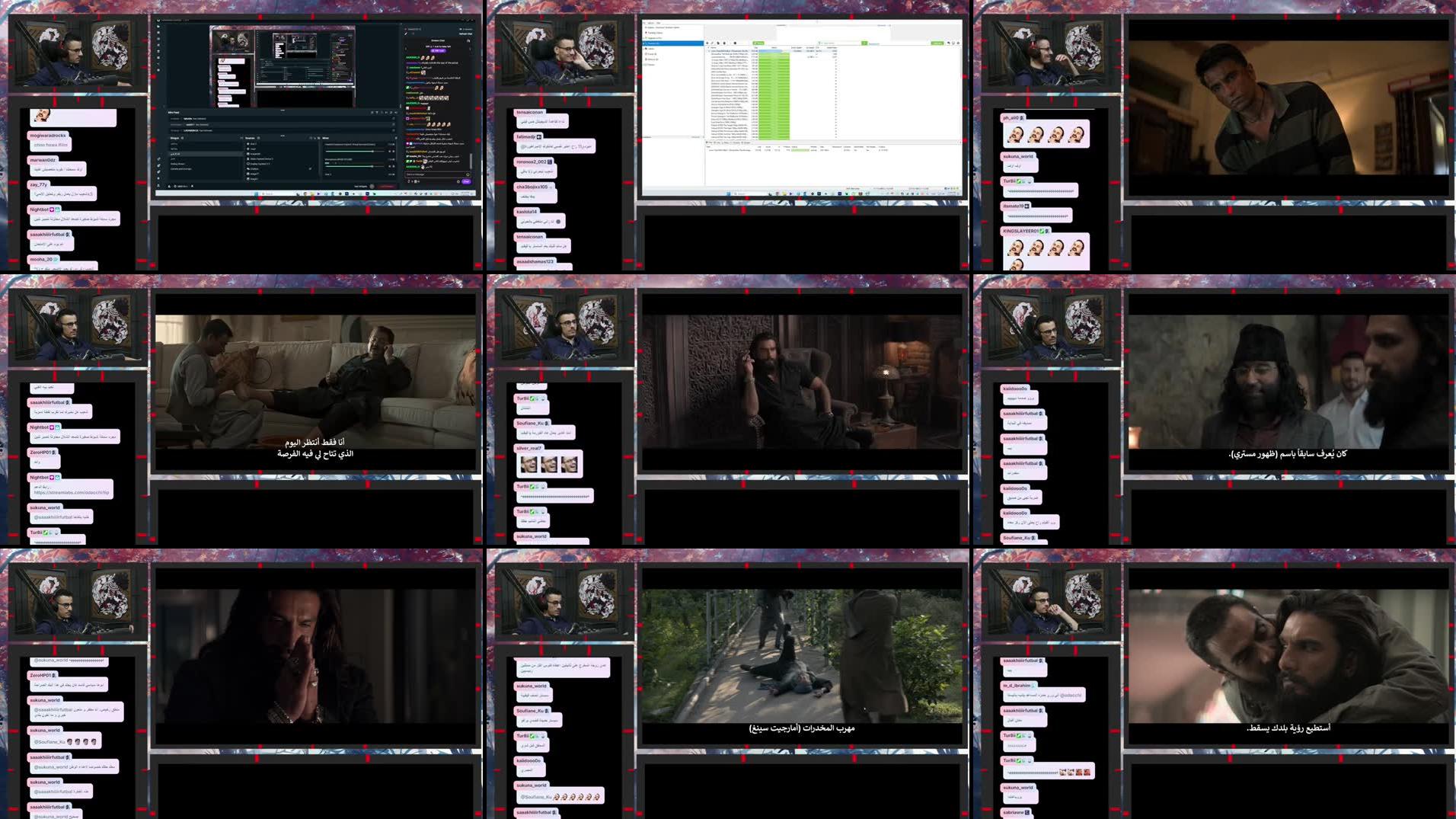Select the Display Capture source in Sources list

[260, 164]
